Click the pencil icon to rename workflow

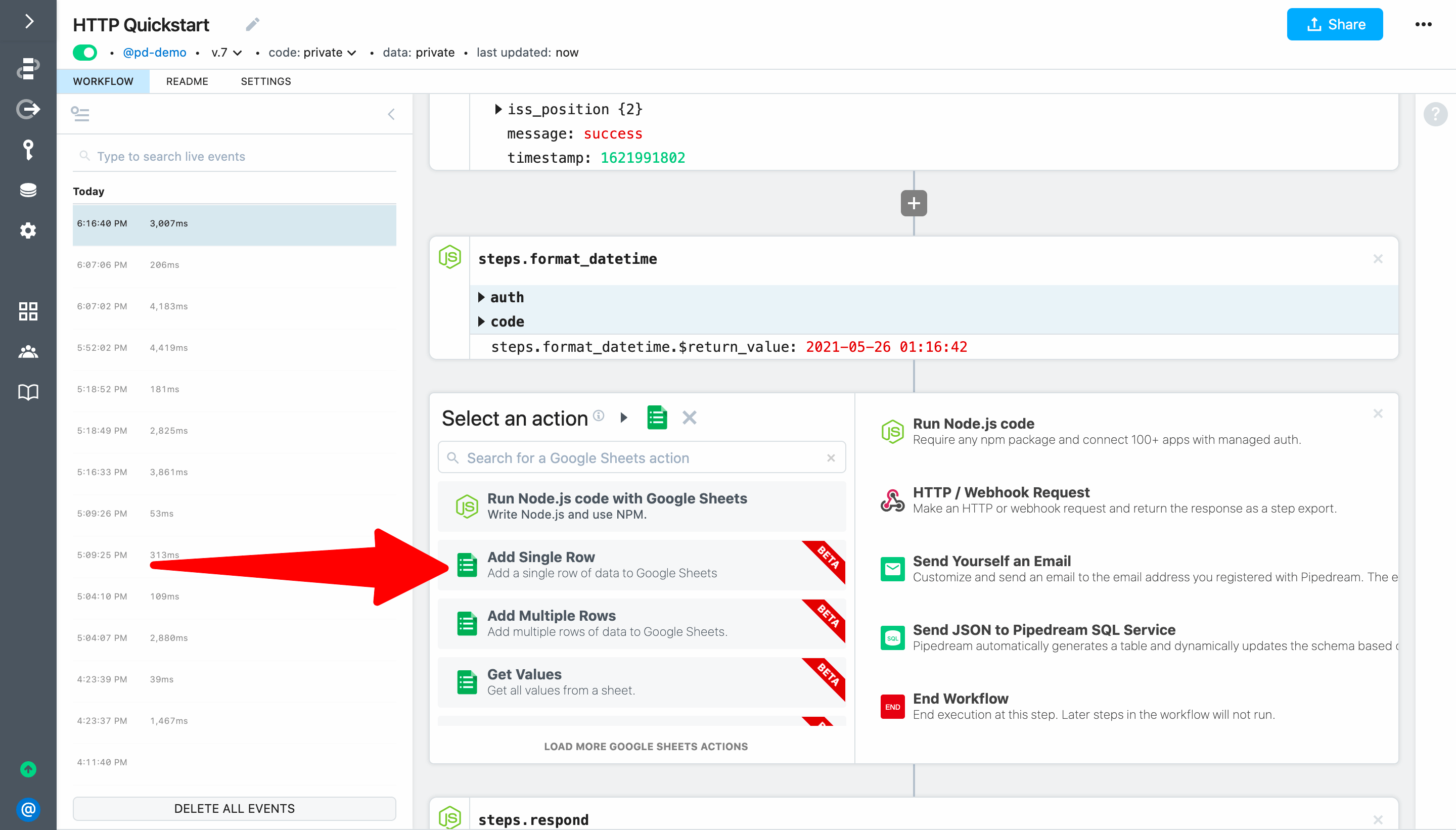click(253, 24)
